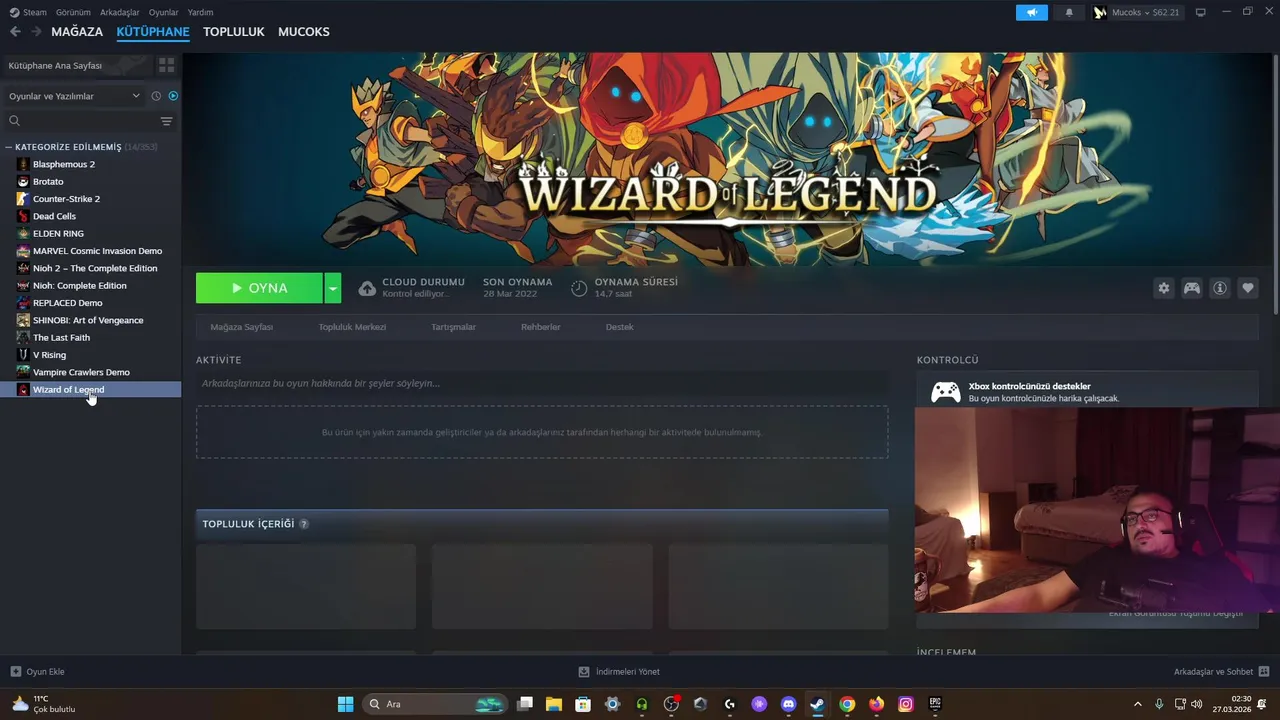Show recent activity clock filter

(x=156, y=96)
